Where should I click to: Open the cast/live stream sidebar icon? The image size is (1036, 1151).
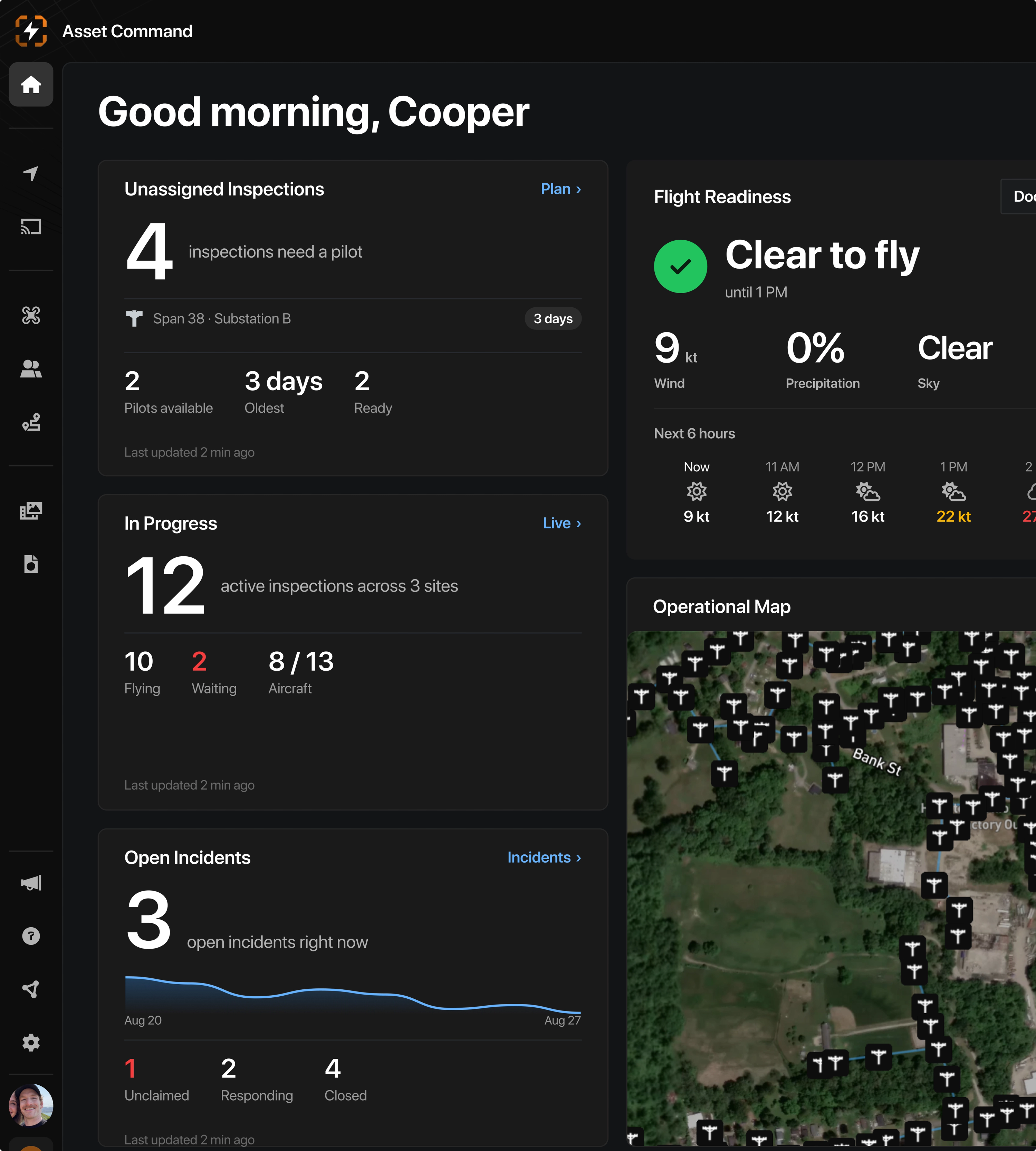point(31,227)
